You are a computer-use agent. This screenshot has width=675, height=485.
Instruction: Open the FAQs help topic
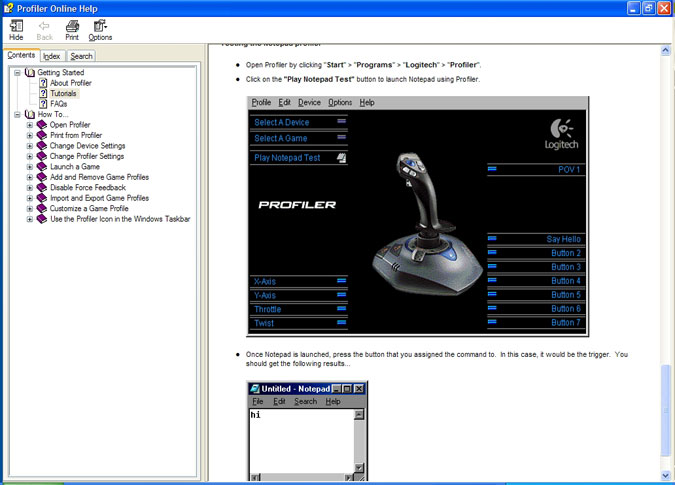(x=59, y=104)
